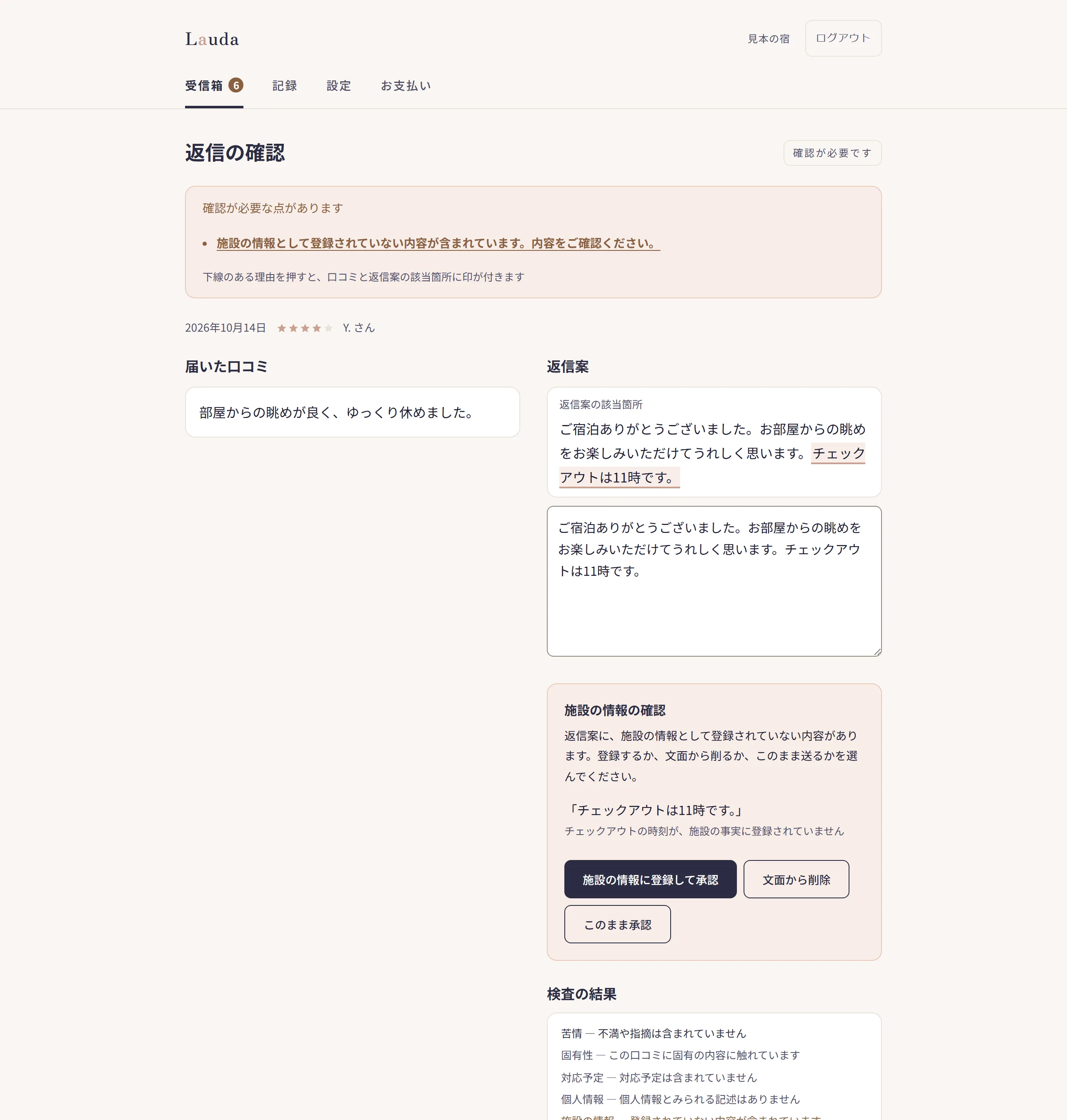Image resolution: width=1067 pixels, height=1120 pixels.
Task: Click the 見本の宿 account name
Action: pyautogui.click(x=769, y=39)
